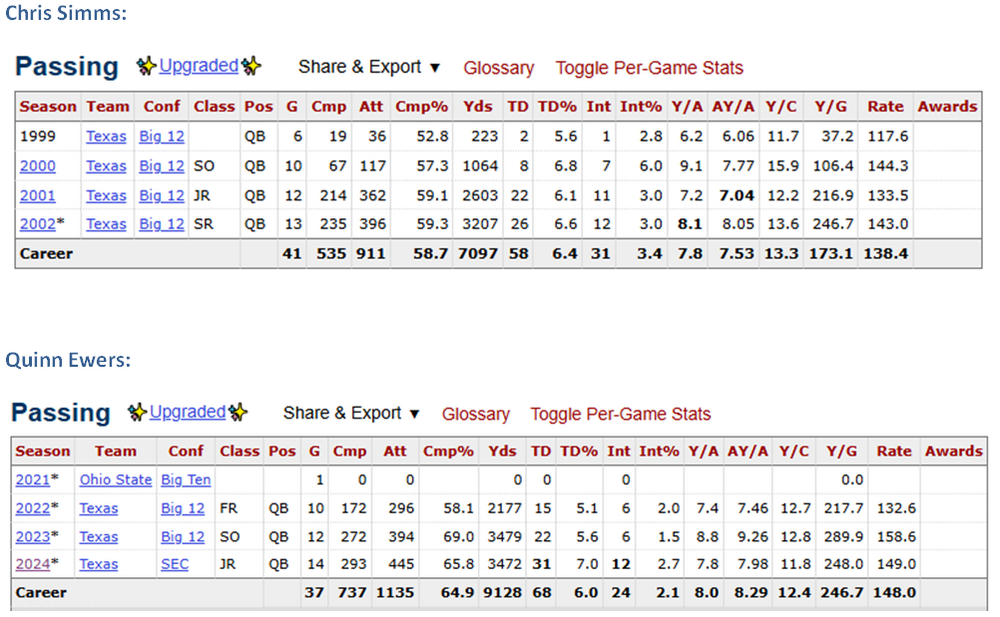Screen dimensions: 1000x617
Task: Open the Big Ten conference link
Action: pyautogui.click(x=186, y=480)
